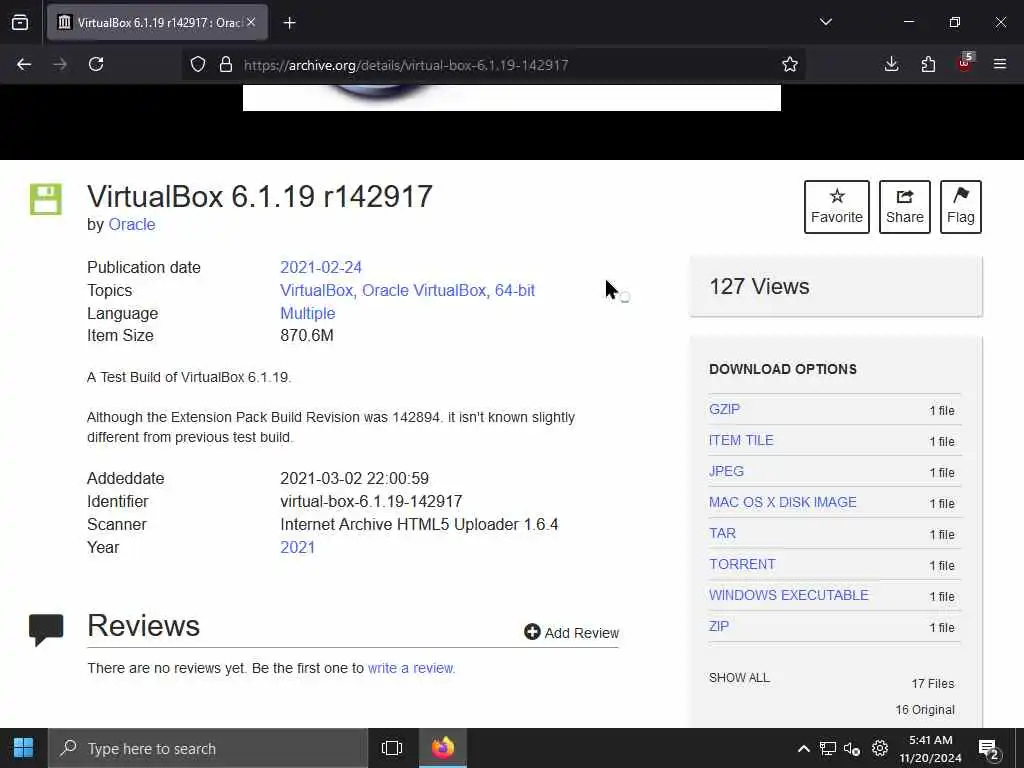Open the notification center icon
The image size is (1024, 768).
click(x=989, y=749)
